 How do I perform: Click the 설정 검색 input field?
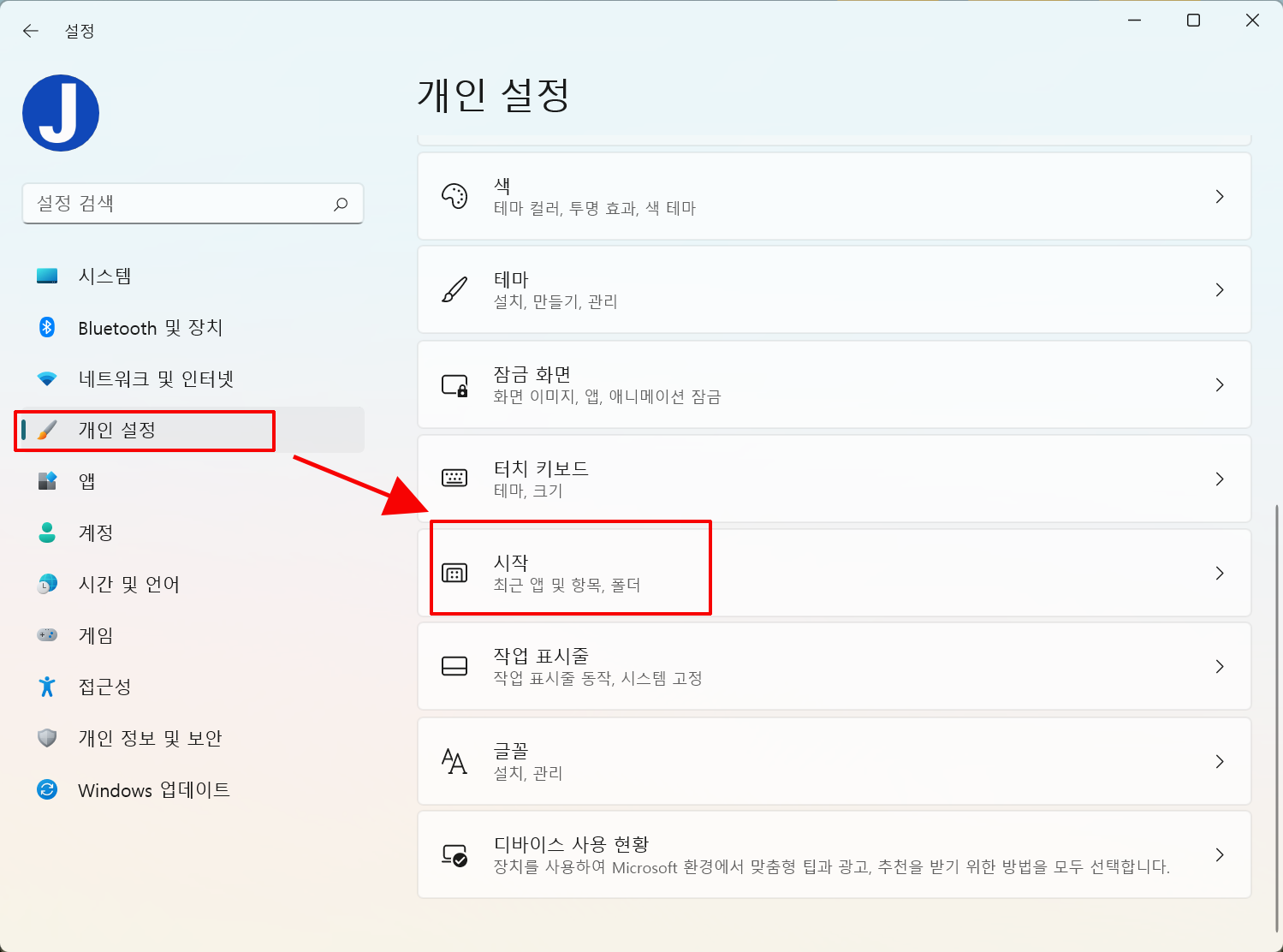tap(193, 204)
